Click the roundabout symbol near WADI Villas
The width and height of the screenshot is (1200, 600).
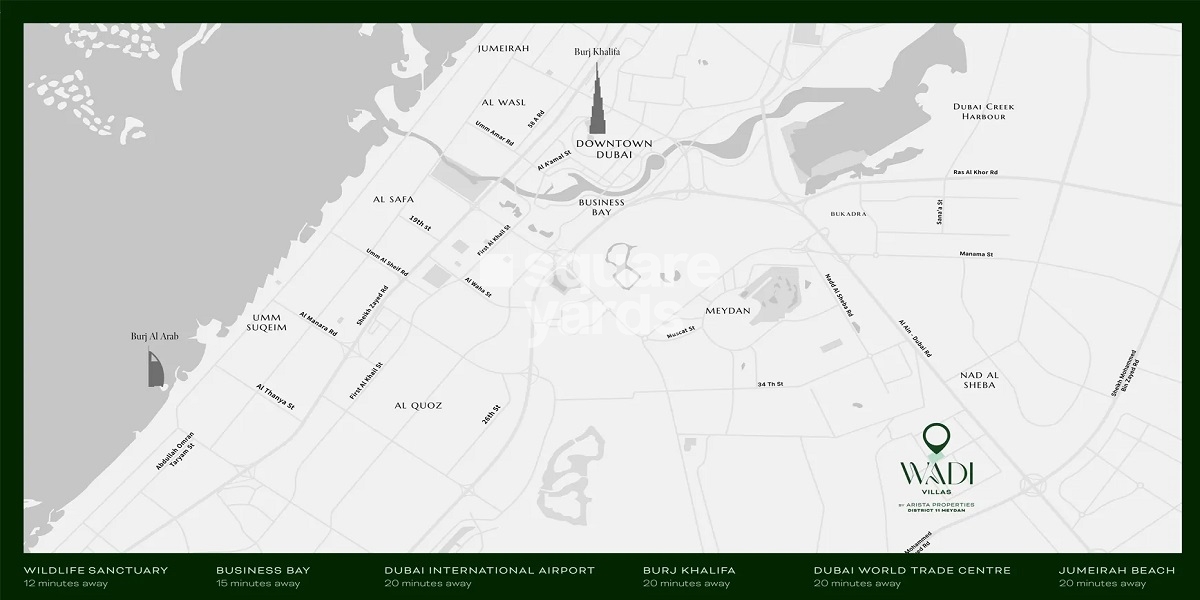click(1032, 484)
